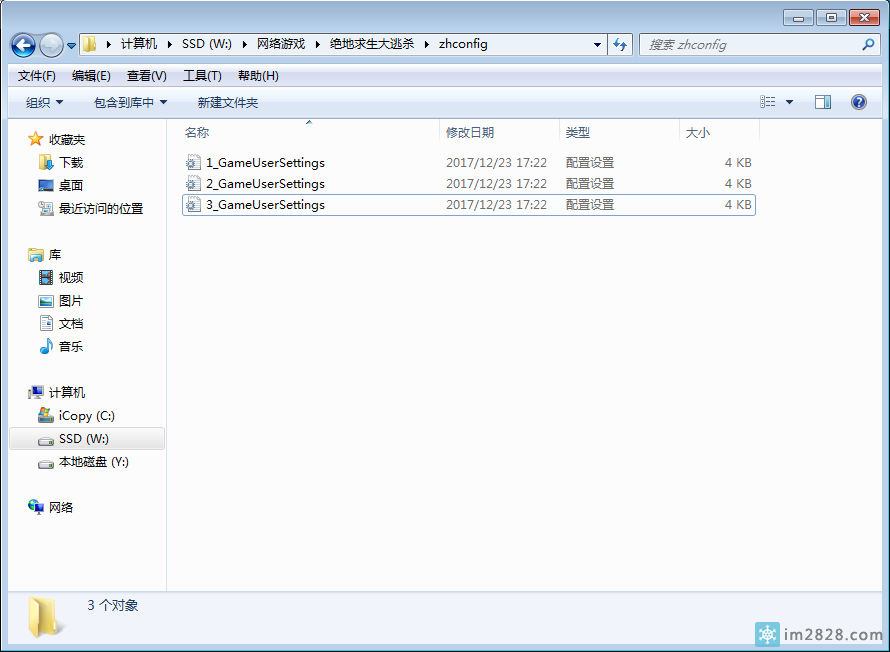The image size is (890, 652).
Task: Click the refresh icon beside address bar
Action: (x=620, y=45)
